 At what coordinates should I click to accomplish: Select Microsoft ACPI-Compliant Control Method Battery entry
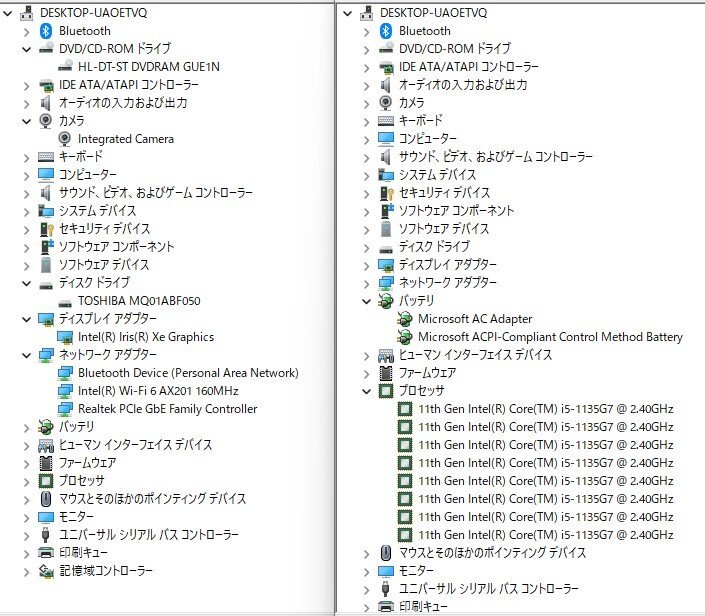tap(550, 337)
